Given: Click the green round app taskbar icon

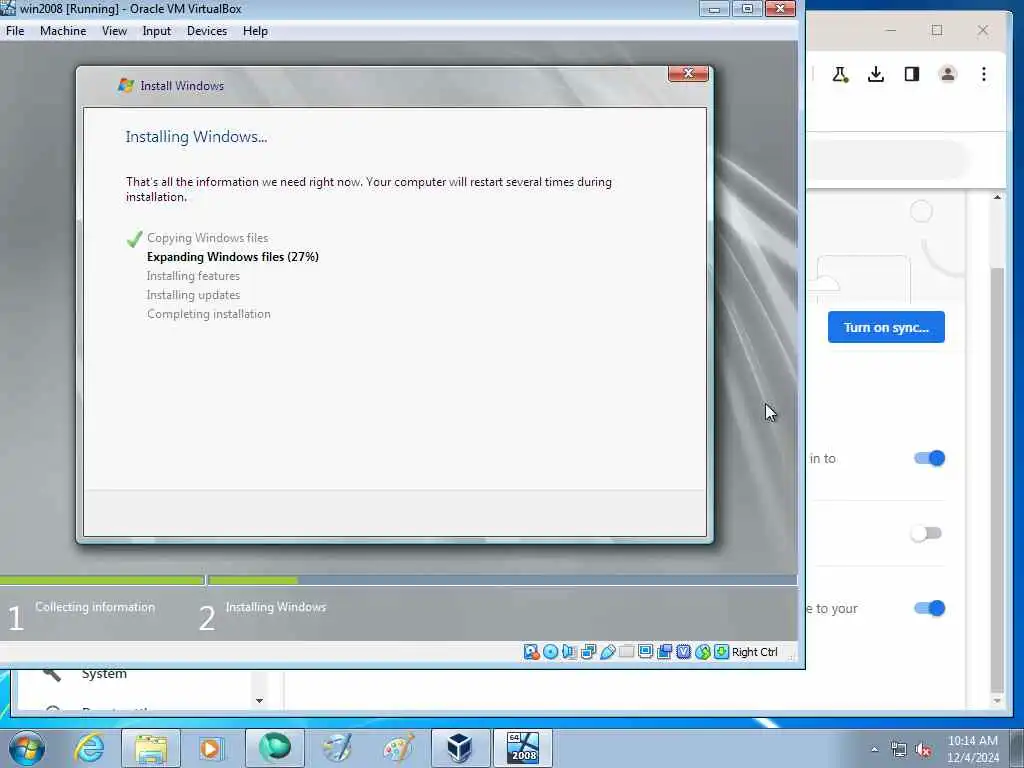Looking at the screenshot, I should click(x=275, y=748).
